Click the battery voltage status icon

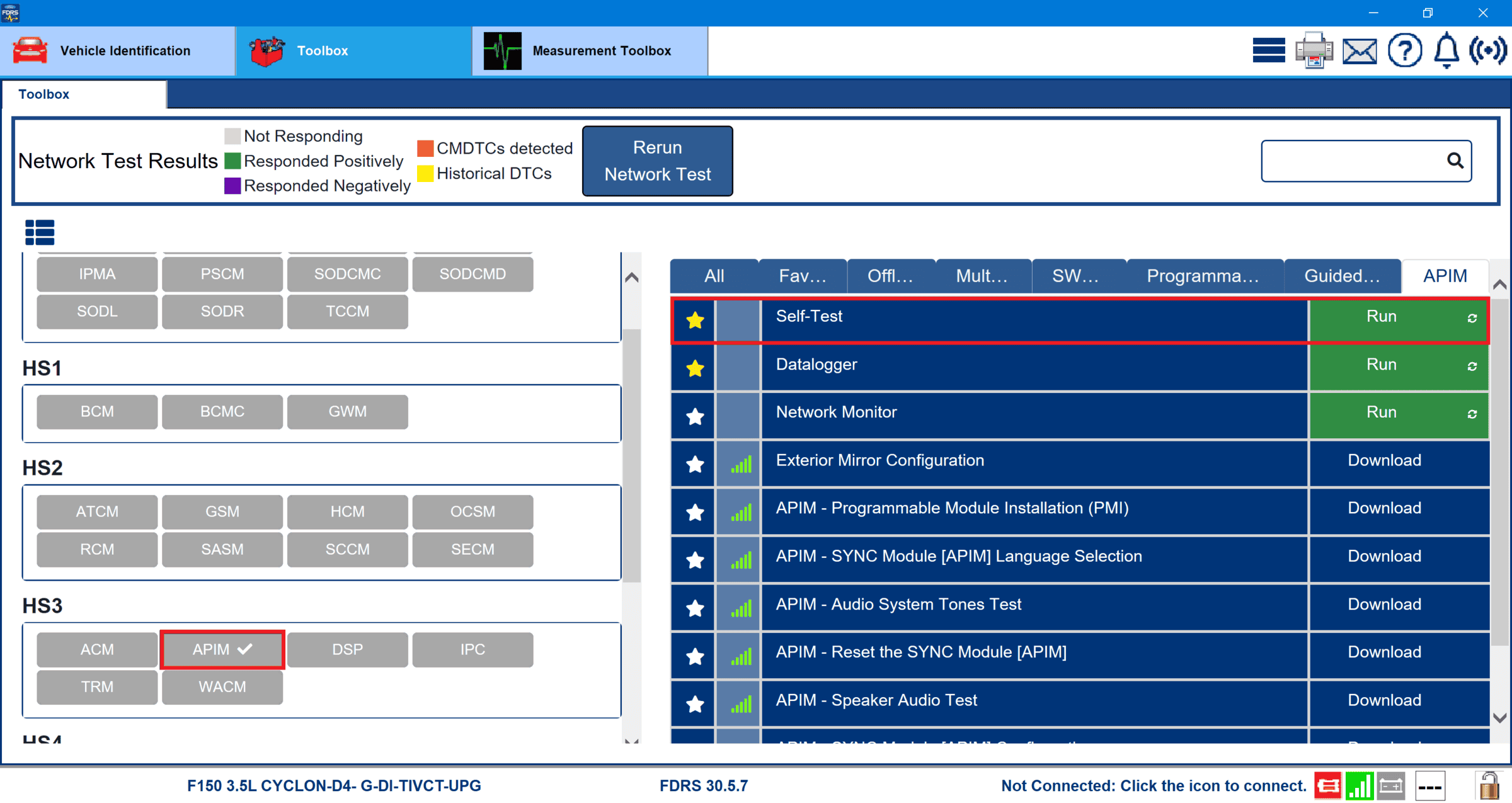[1391, 785]
